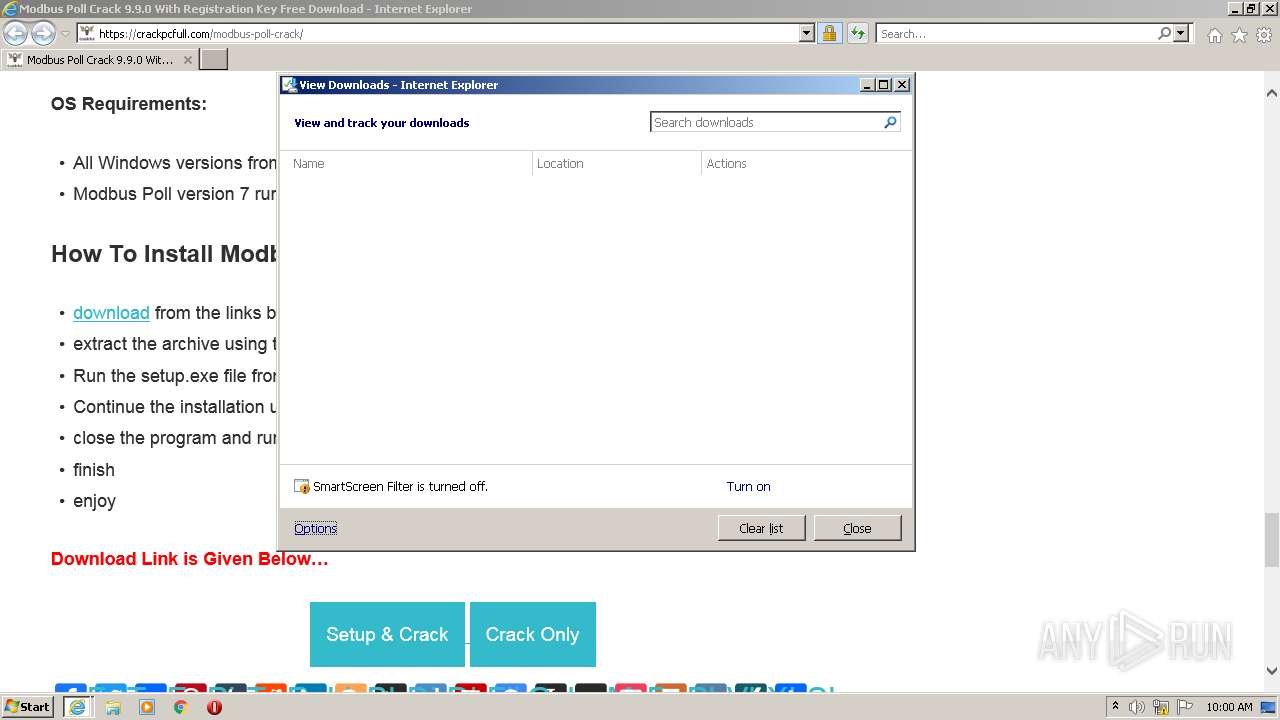Viewport: 1280px width, 720px height.
Task: Open Favorites star icon
Action: pos(1239,35)
